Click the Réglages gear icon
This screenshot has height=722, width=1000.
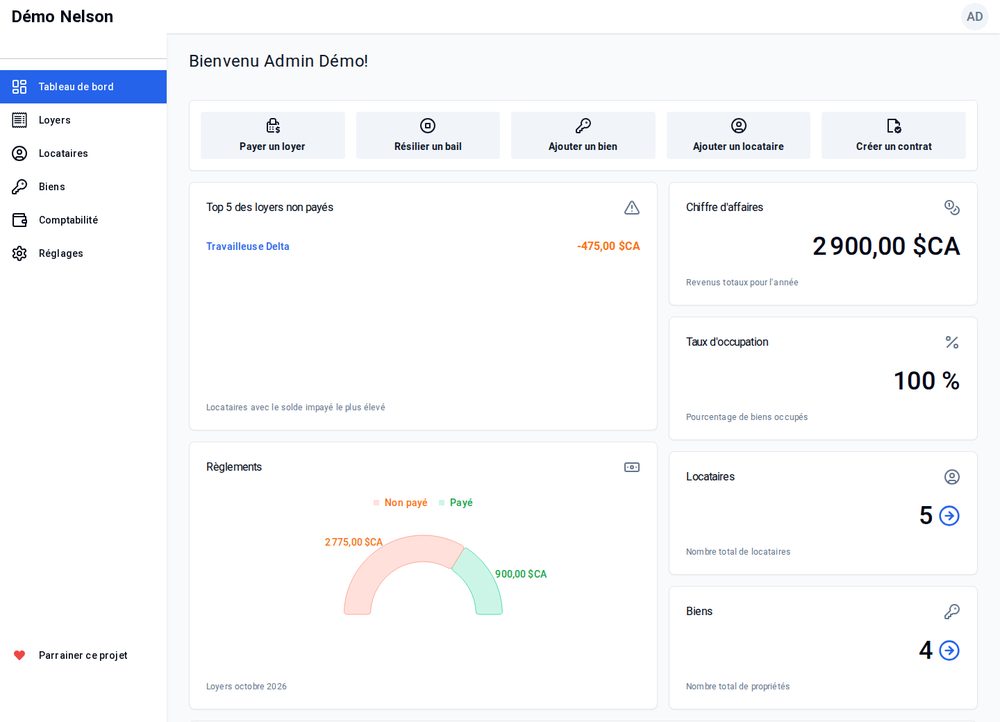(20, 253)
